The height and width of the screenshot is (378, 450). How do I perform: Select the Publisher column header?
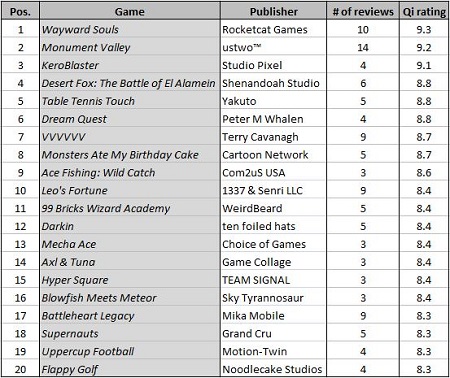[x=273, y=11]
